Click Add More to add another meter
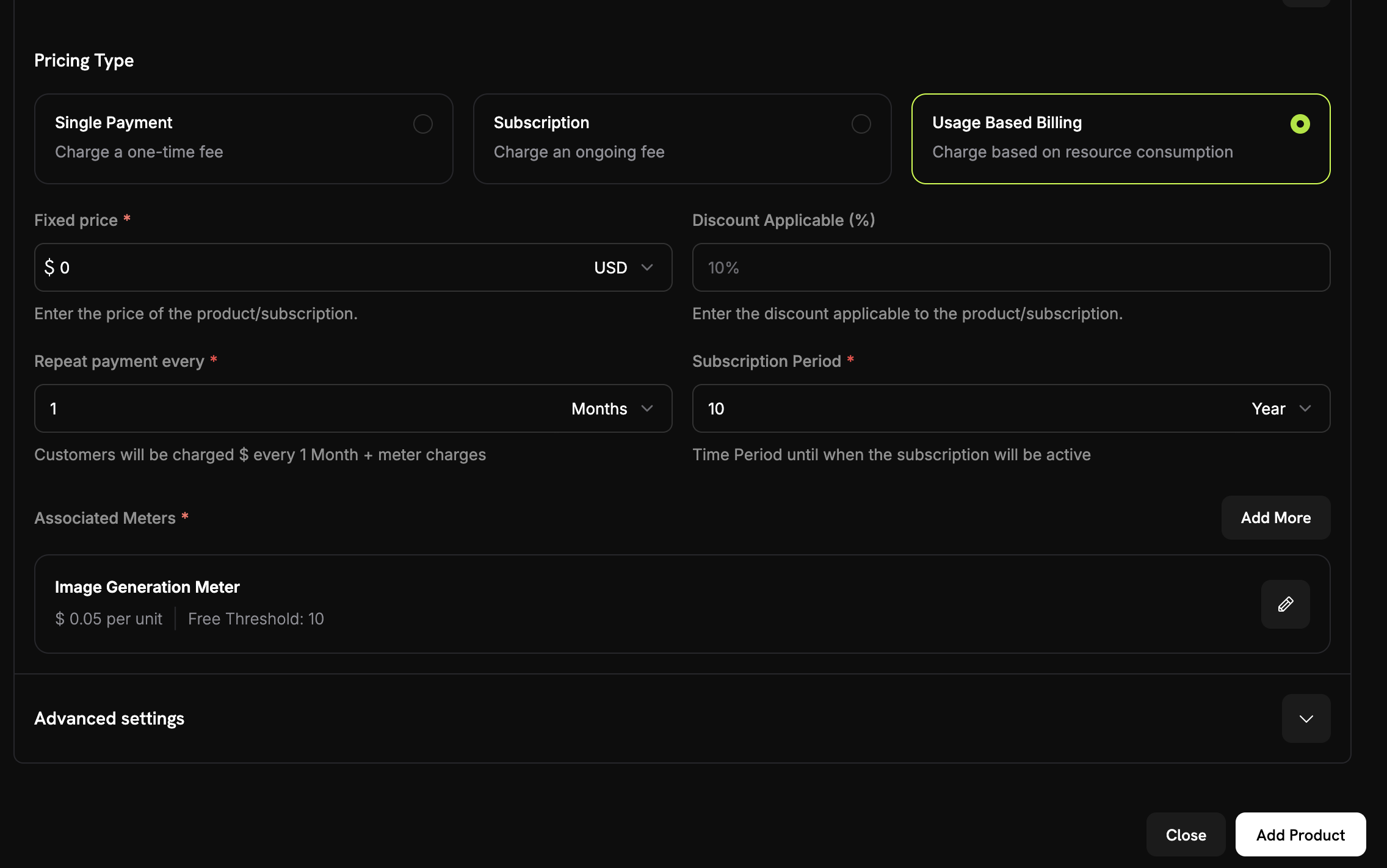This screenshot has height=868, width=1387. (x=1275, y=517)
